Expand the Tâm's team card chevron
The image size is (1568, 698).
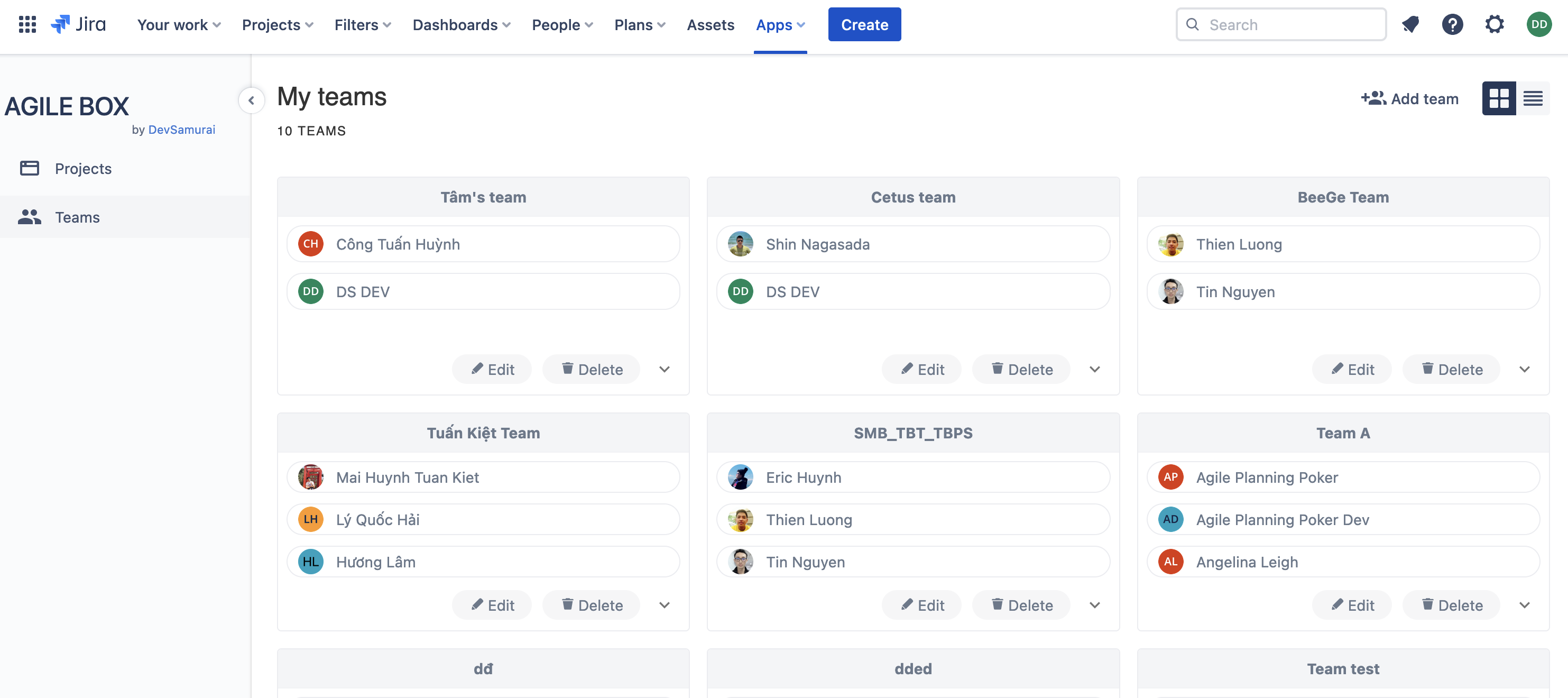pos(664,369)
